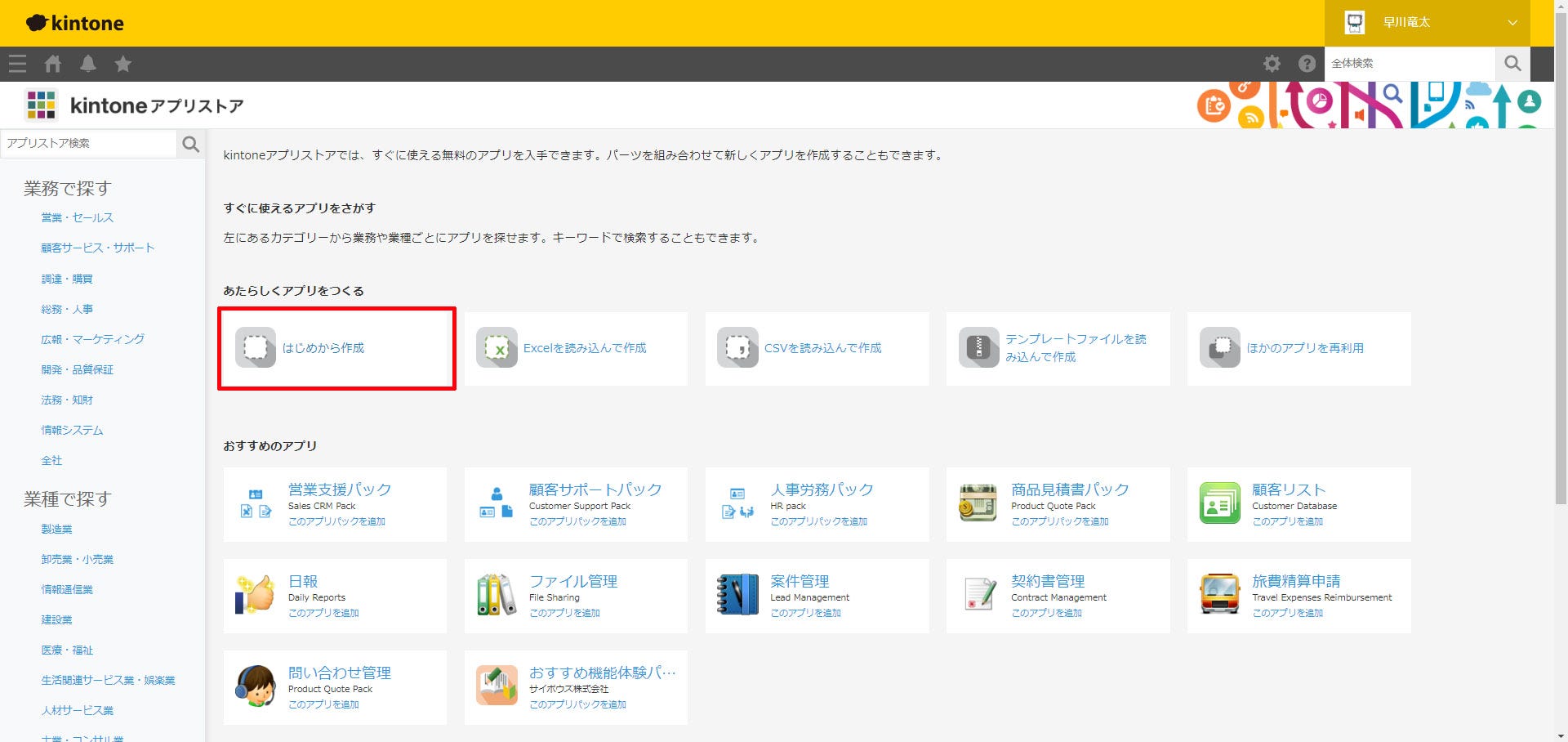Open category 広報・マーケティング
The width and height of the screenshot is (1568, 742).
coord(92,339)
